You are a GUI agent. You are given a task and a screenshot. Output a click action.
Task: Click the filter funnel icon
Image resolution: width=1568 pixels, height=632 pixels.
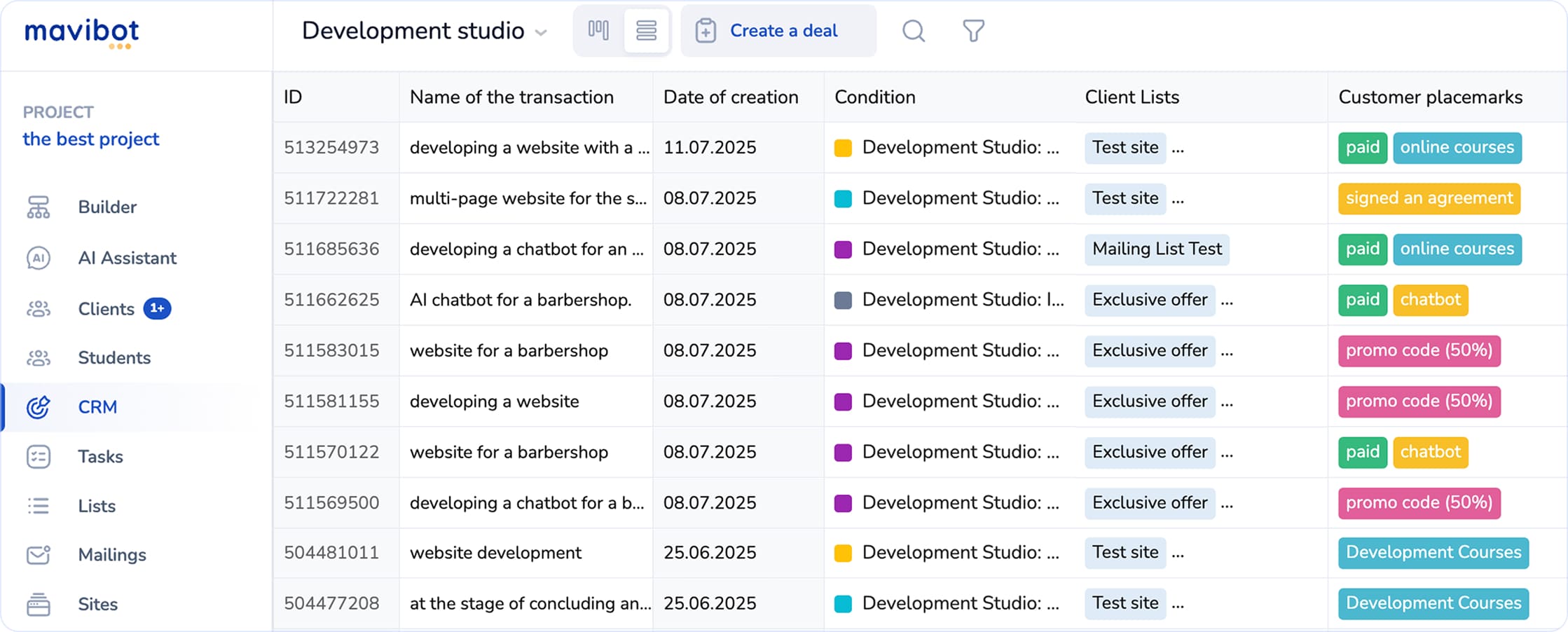click(973, 31)
